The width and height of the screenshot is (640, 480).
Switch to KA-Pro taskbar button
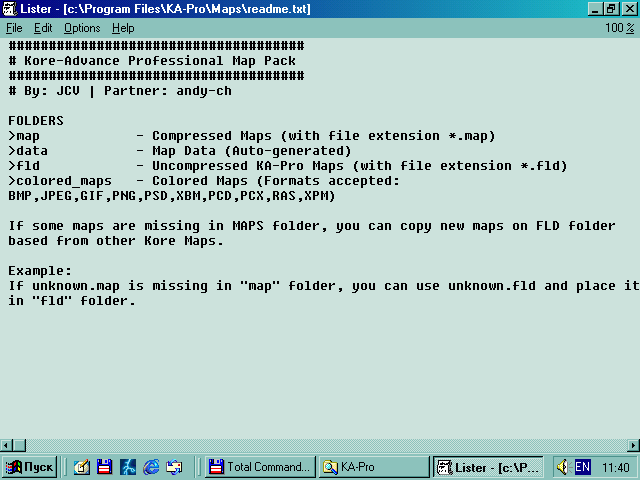click(x=373, y=467)
